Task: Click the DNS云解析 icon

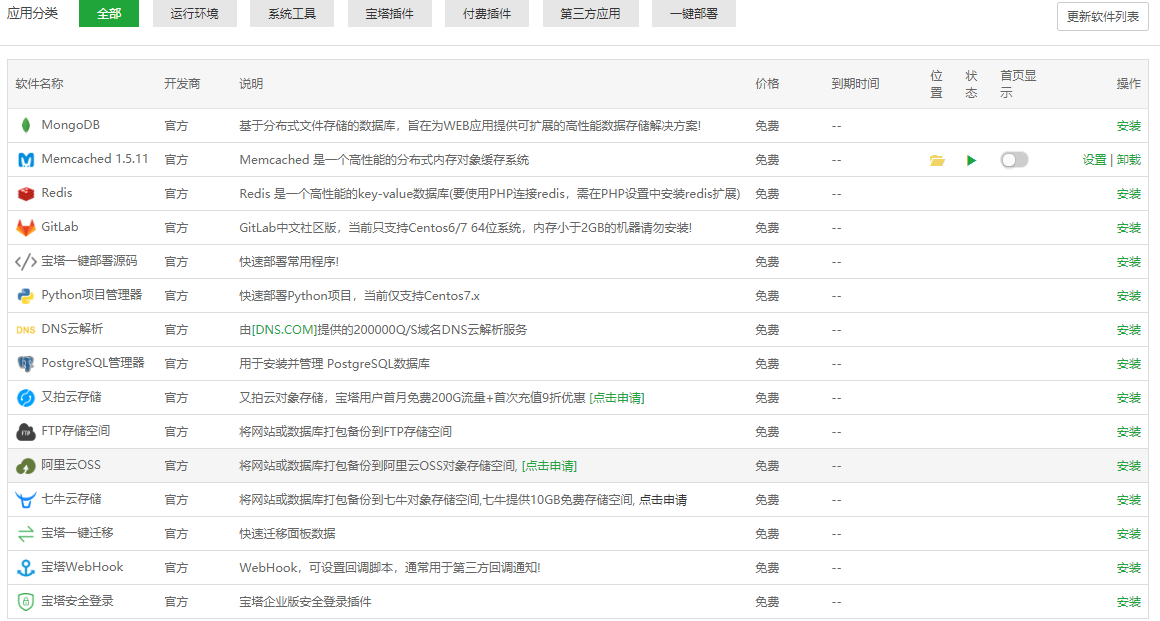Action: coord(26,329)
